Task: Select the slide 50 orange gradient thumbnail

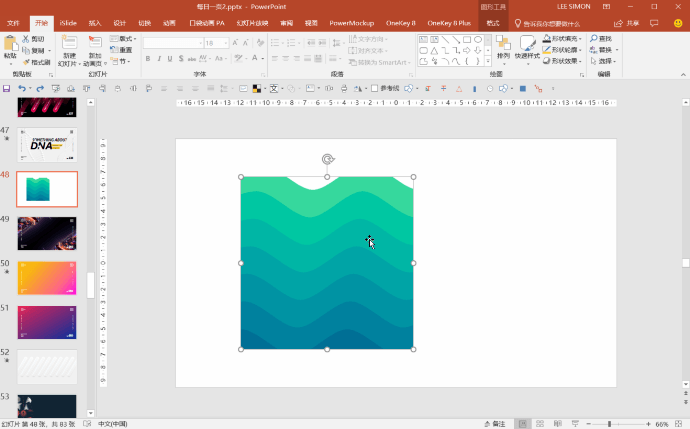Action: 47,278
